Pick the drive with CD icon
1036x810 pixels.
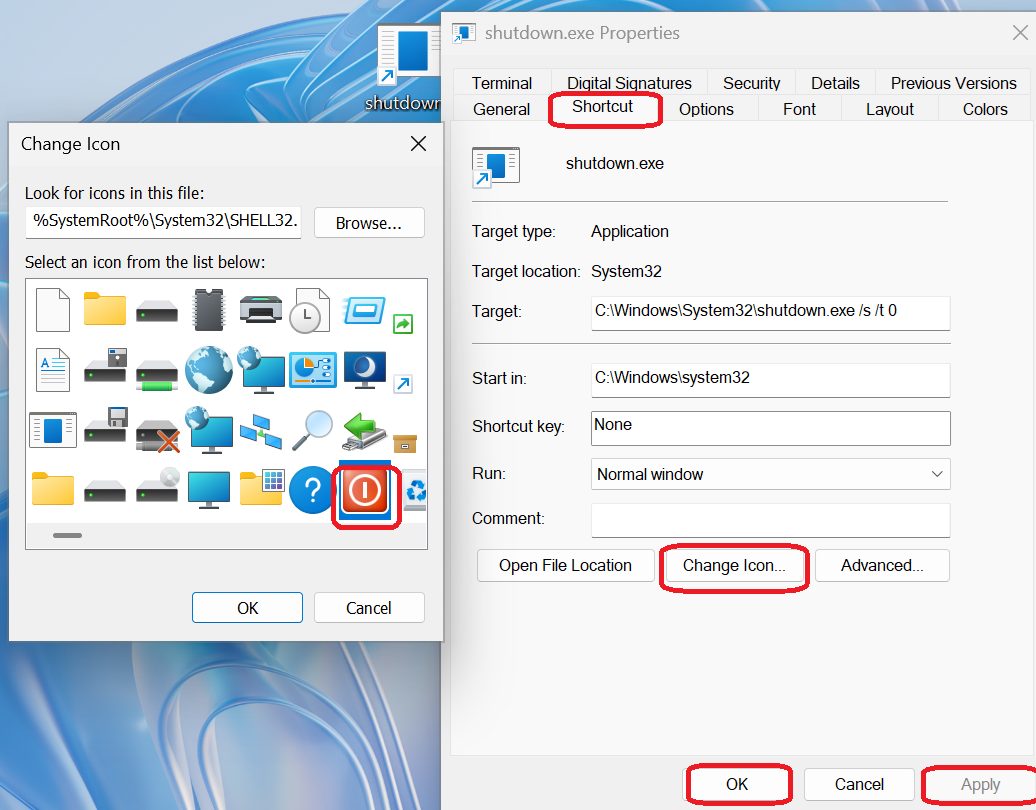(x=158, y=486)
